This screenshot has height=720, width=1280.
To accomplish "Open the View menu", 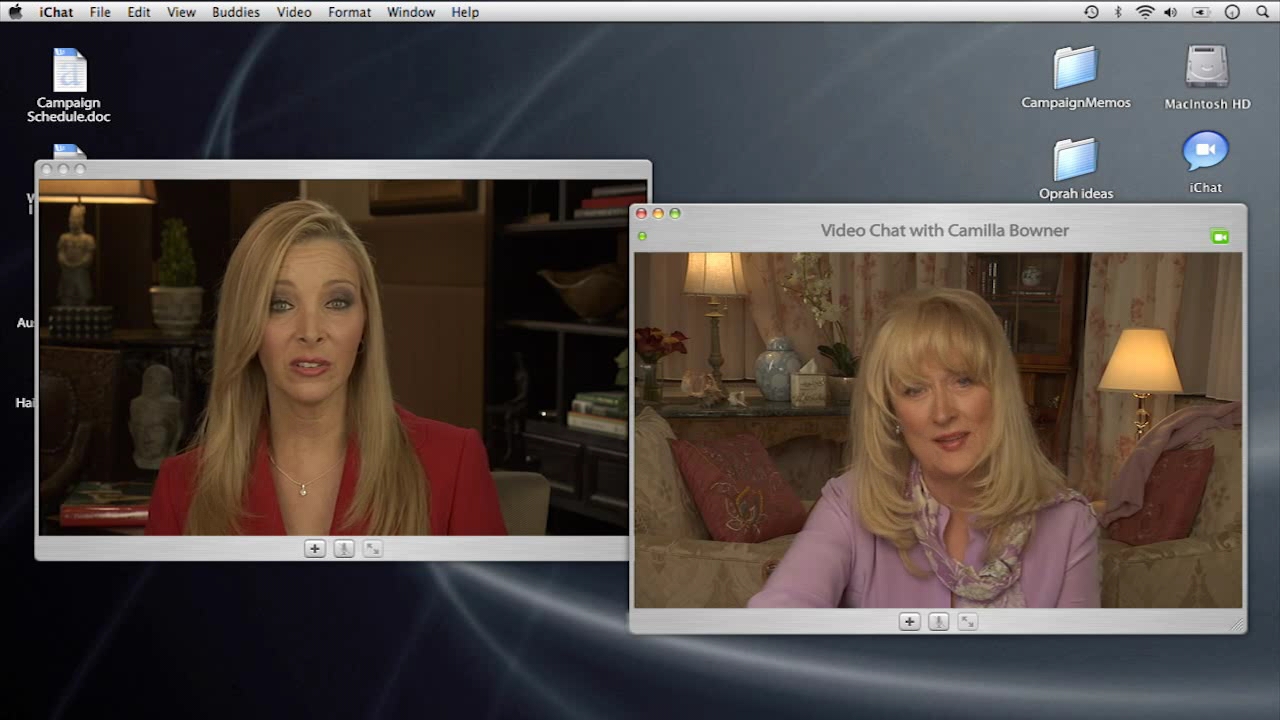I will pos(181,12).
